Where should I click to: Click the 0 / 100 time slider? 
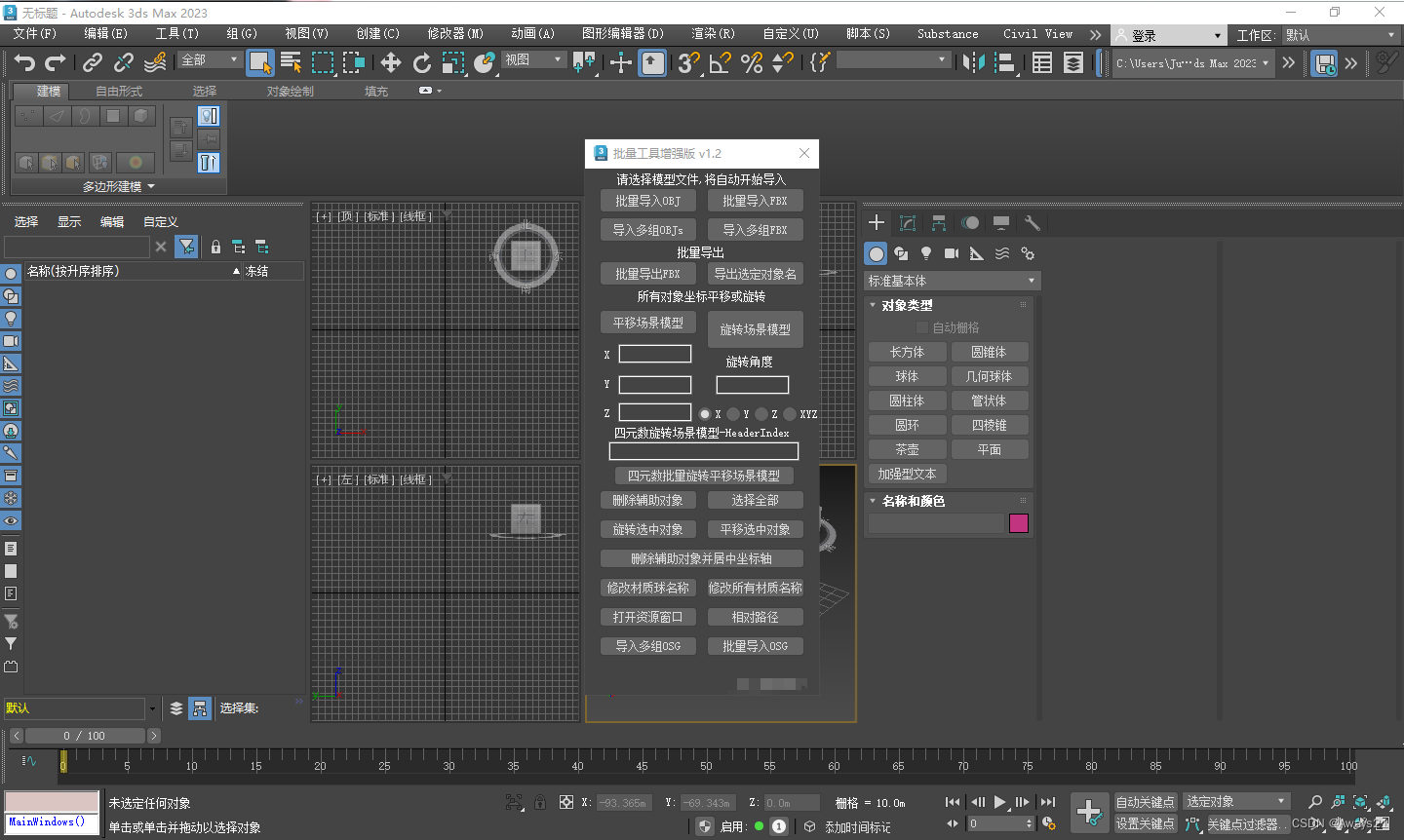(x=85, y=736)
